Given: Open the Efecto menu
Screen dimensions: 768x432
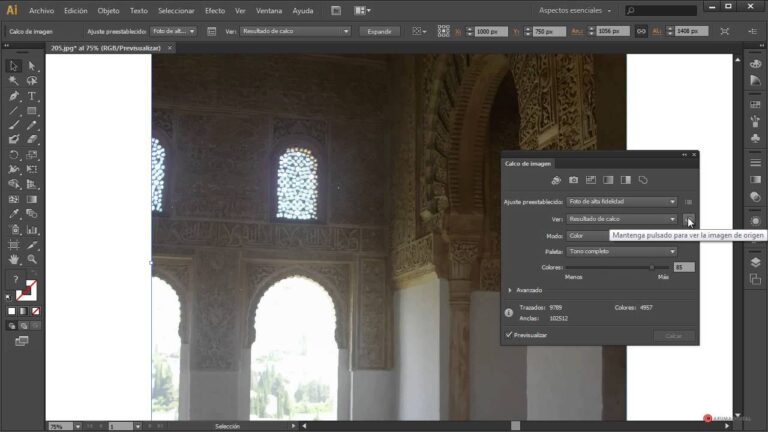Looking at the screenshot, I should [x=215, y=10].
